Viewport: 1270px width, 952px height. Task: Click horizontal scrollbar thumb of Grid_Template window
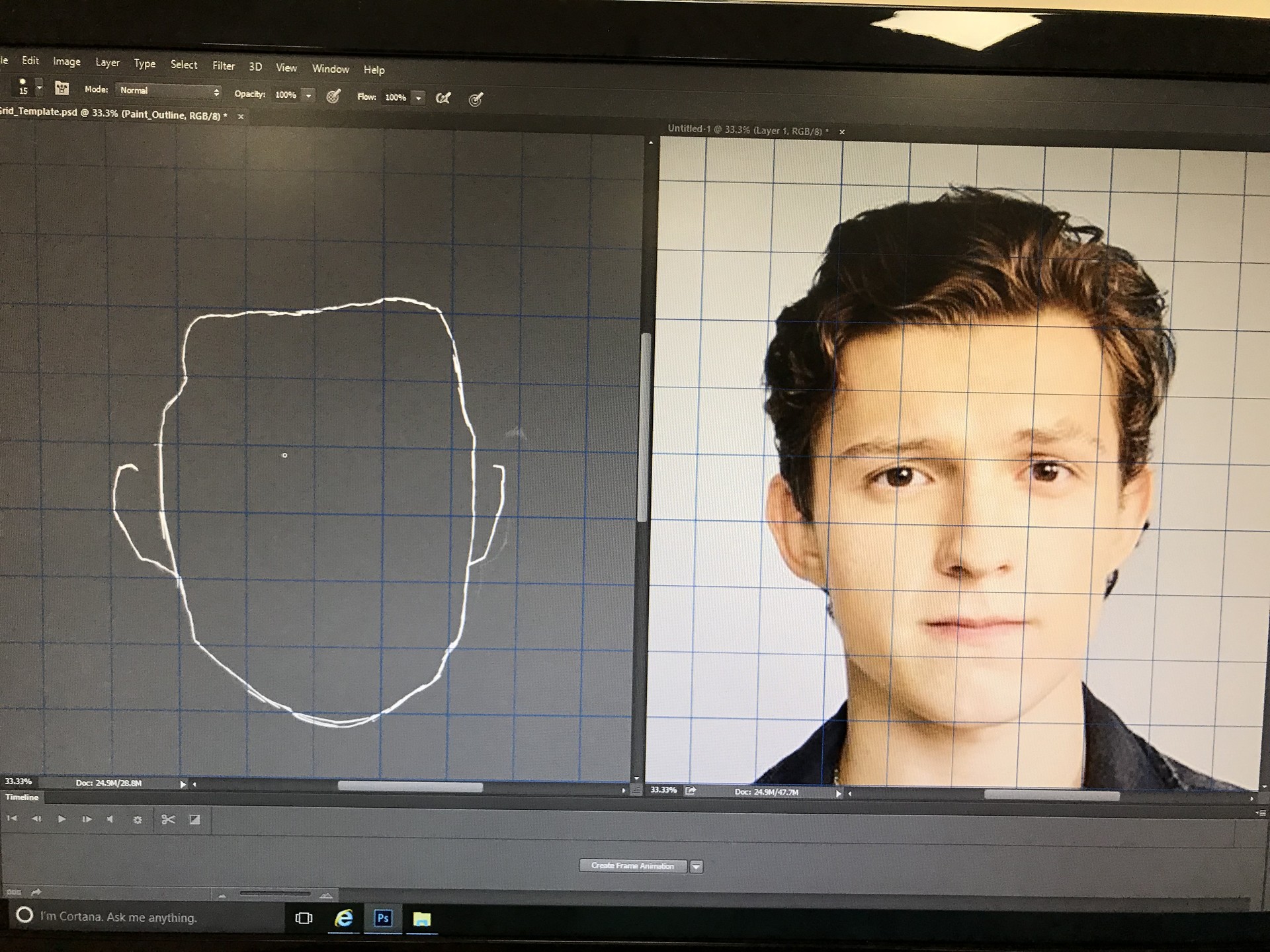[410, 787]
